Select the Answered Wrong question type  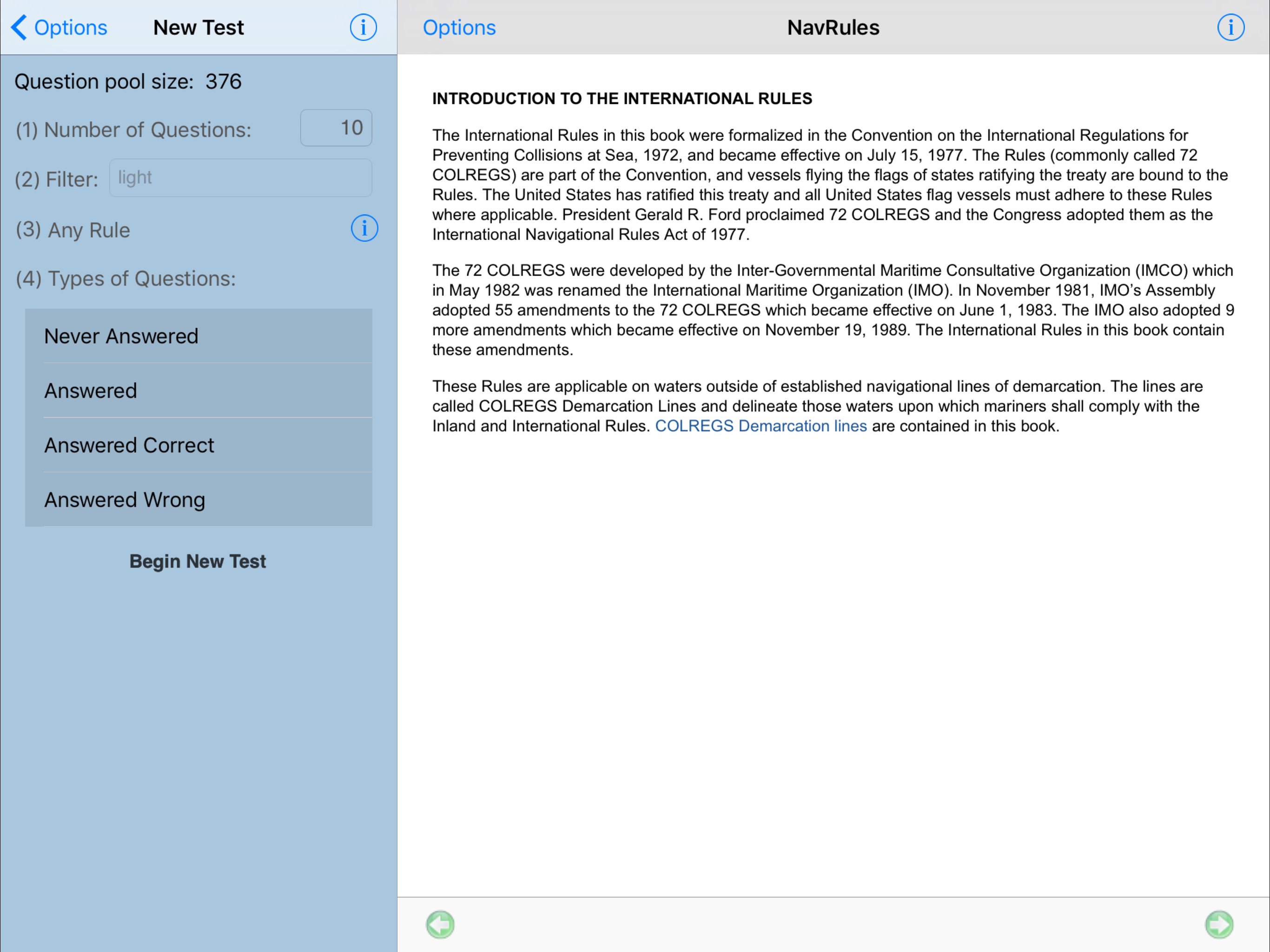click(x=198, y=500)
